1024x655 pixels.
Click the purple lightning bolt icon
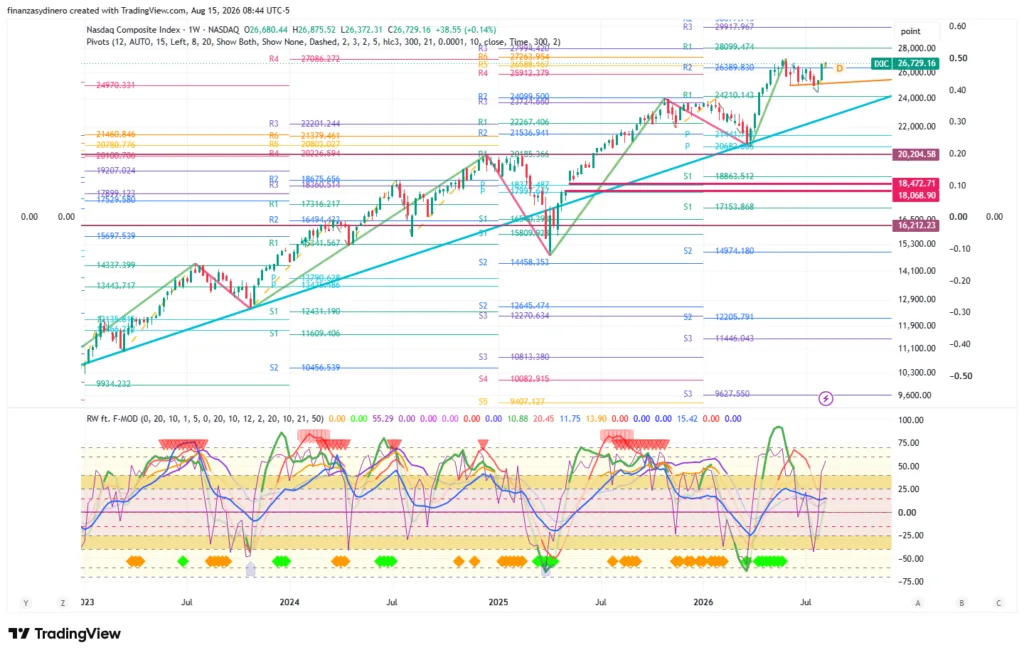click(x=825, y=398)
